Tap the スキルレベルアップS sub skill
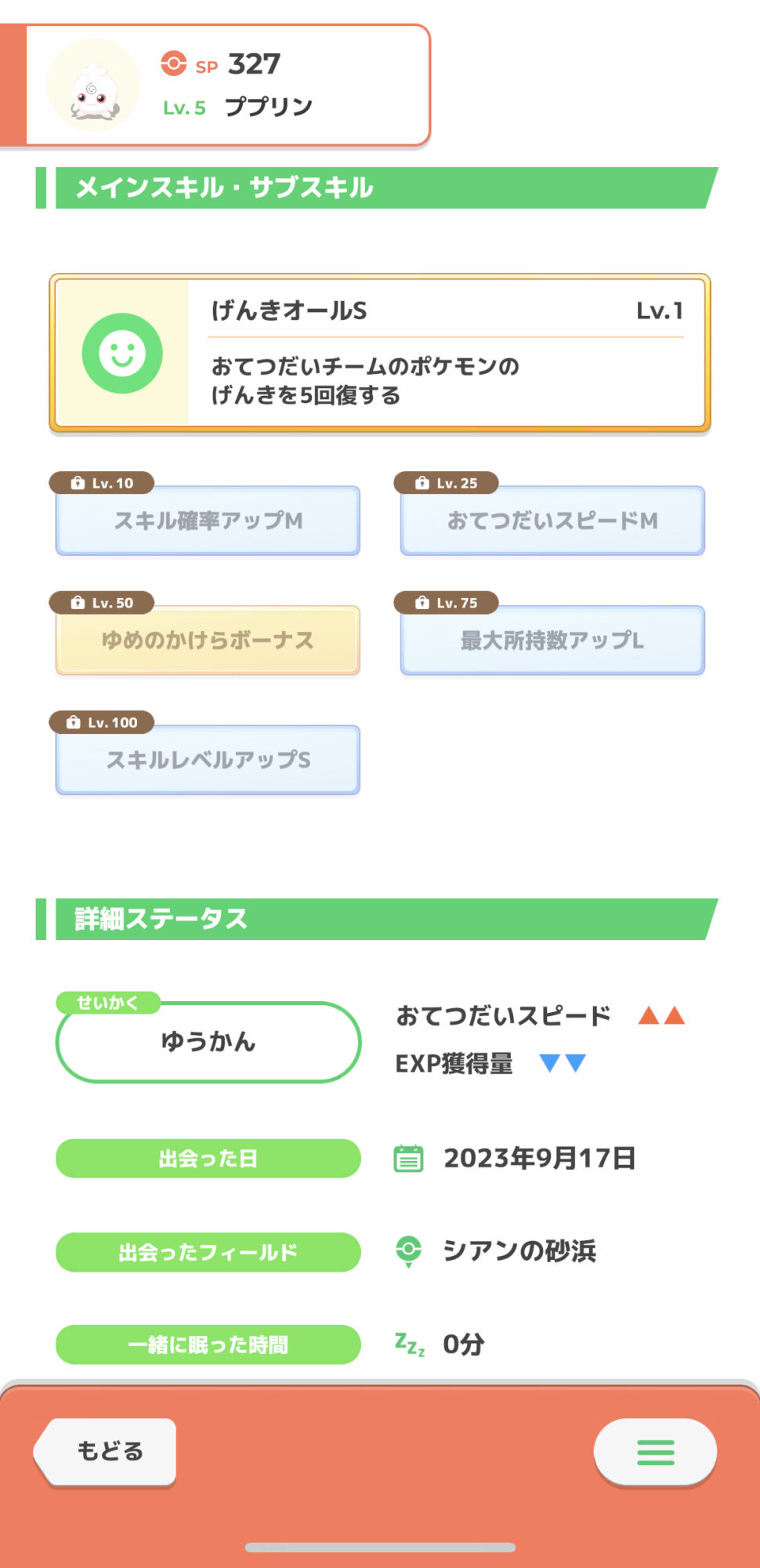The image size is (760, 1568). coord(208,760)
